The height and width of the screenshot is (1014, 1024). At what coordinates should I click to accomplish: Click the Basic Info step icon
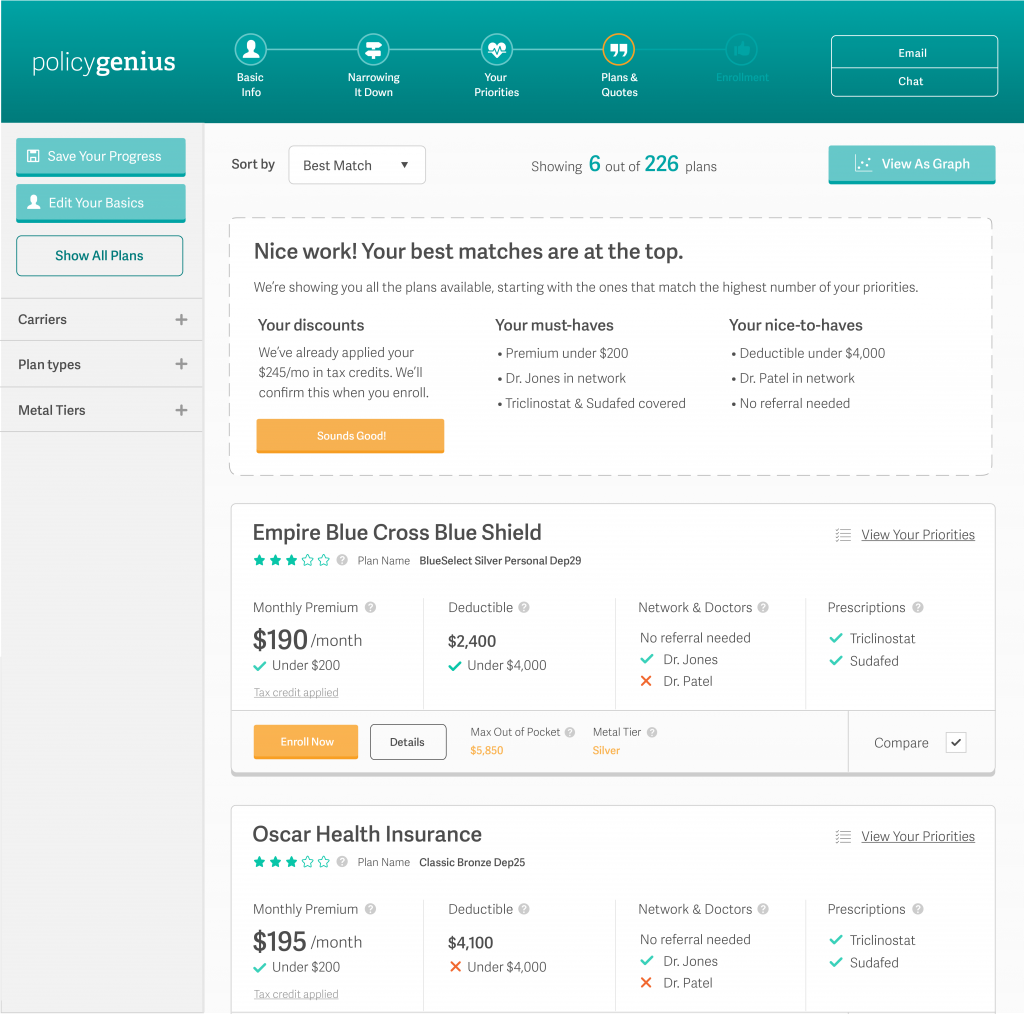point(251,50)
